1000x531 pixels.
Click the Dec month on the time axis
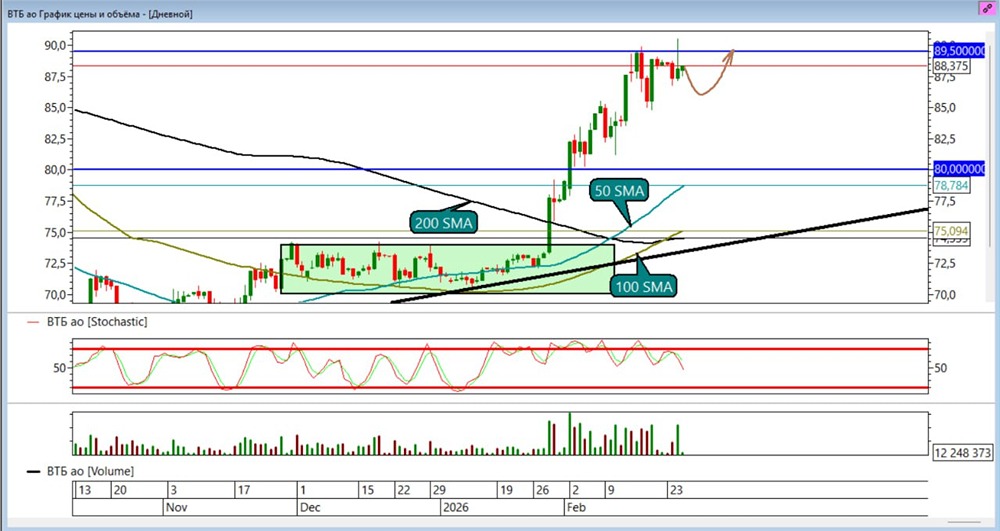click(x=310, y=507)
